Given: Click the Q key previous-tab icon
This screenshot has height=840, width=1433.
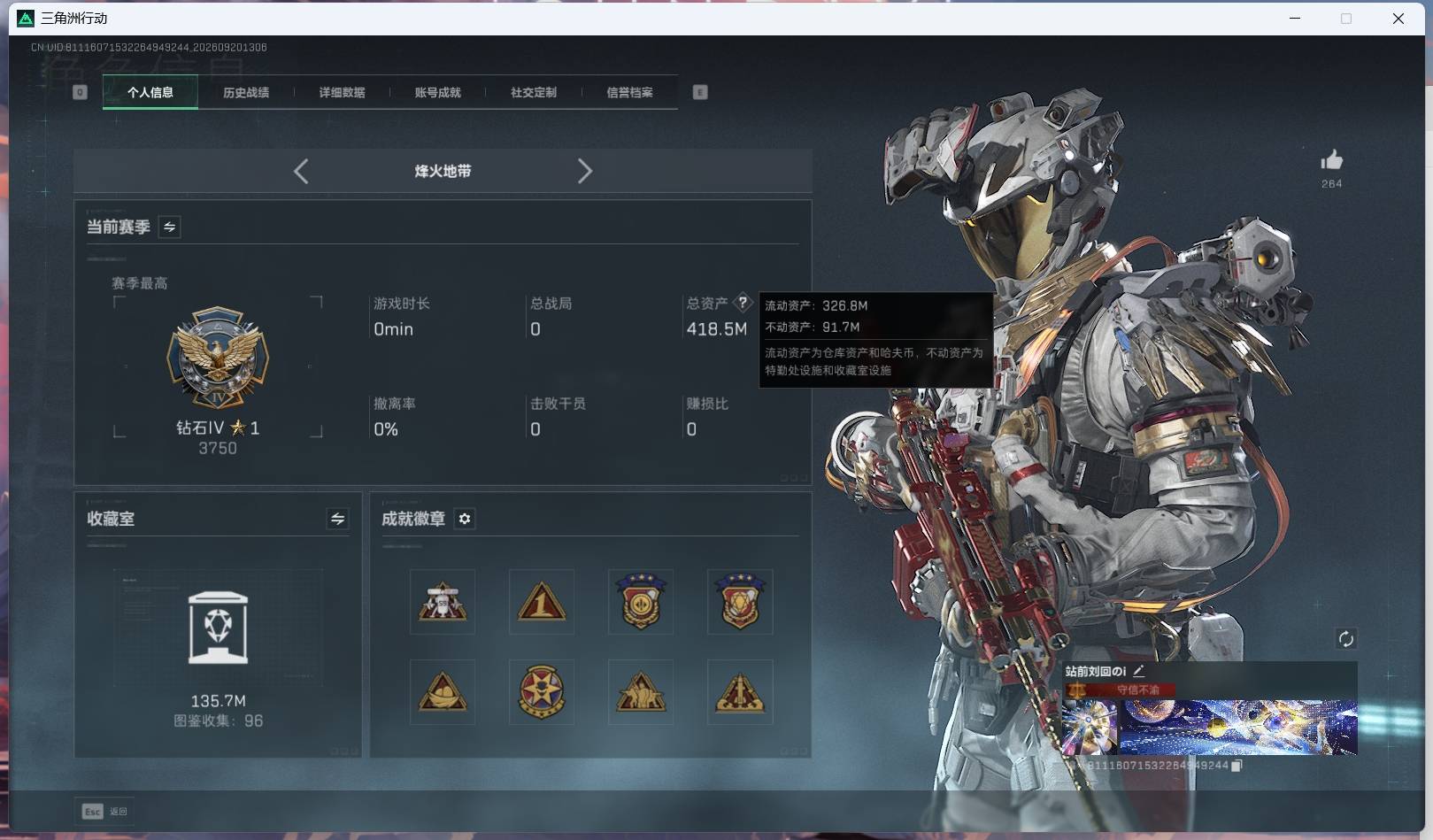Looking at the screenshot, I should [x=80, y=92].
